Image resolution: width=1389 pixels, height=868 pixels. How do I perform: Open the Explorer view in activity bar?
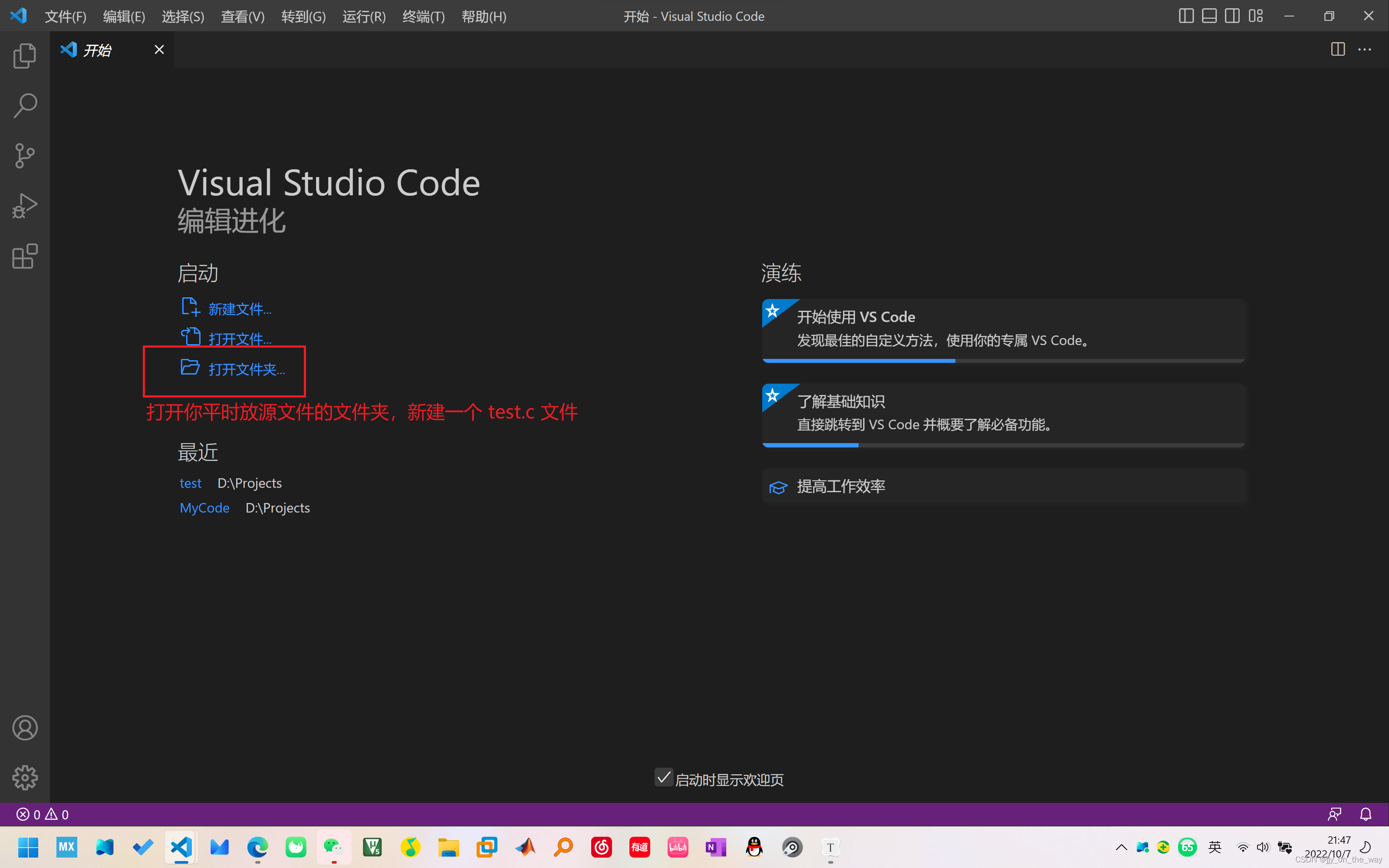25,56
